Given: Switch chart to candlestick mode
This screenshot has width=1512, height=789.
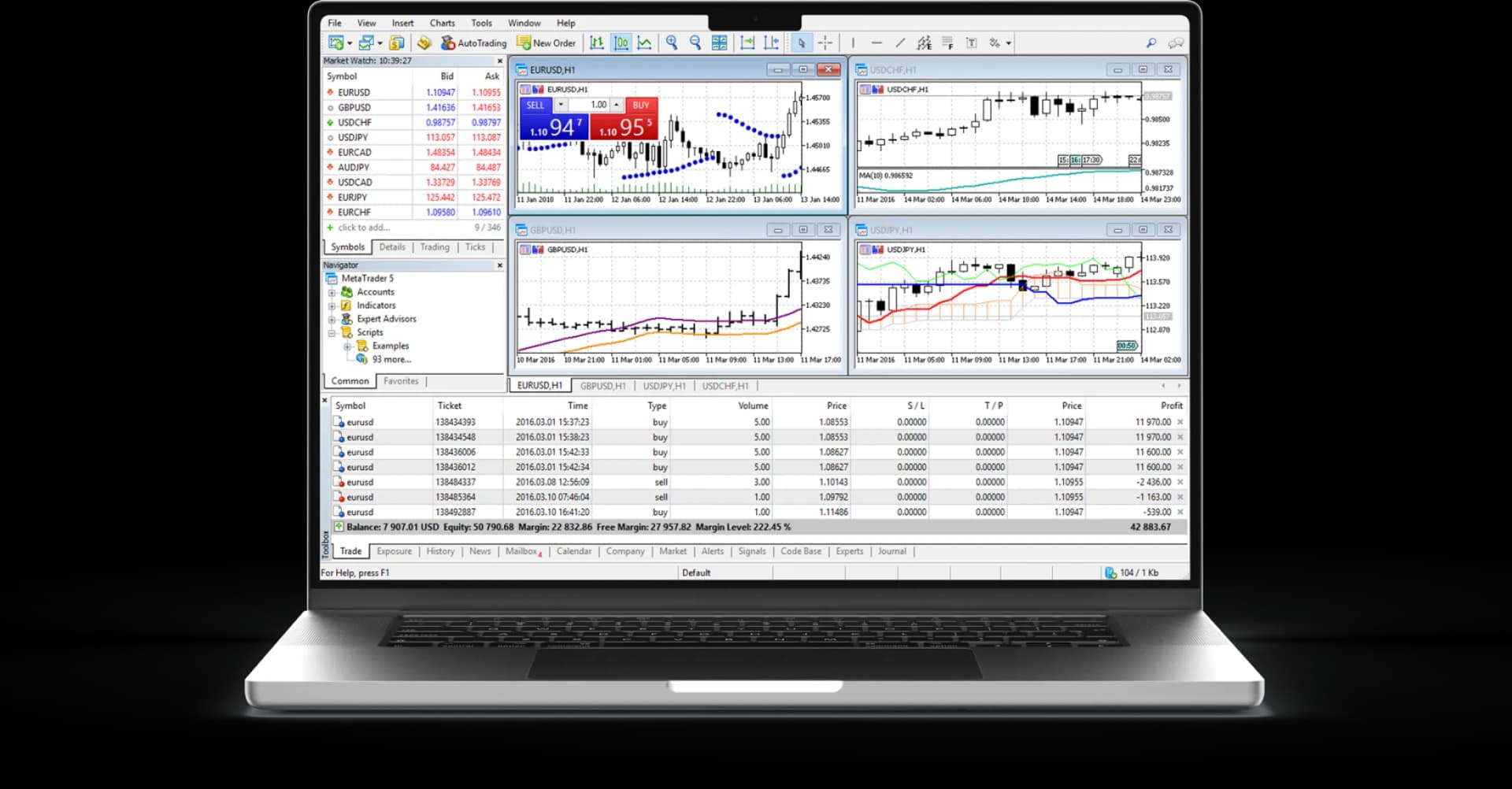Looking at the screenshot, I should coord(621,43).
